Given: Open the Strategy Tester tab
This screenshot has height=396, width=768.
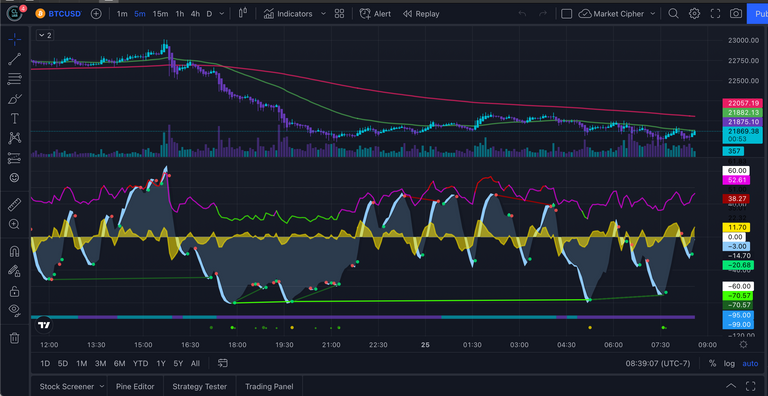Looking at the screenshot, I should 199,386.
